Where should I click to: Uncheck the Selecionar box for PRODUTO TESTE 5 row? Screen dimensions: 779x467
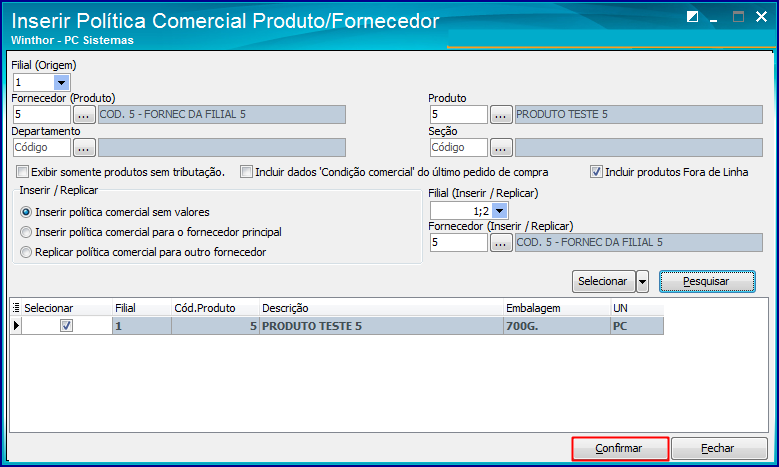point(66,326)
